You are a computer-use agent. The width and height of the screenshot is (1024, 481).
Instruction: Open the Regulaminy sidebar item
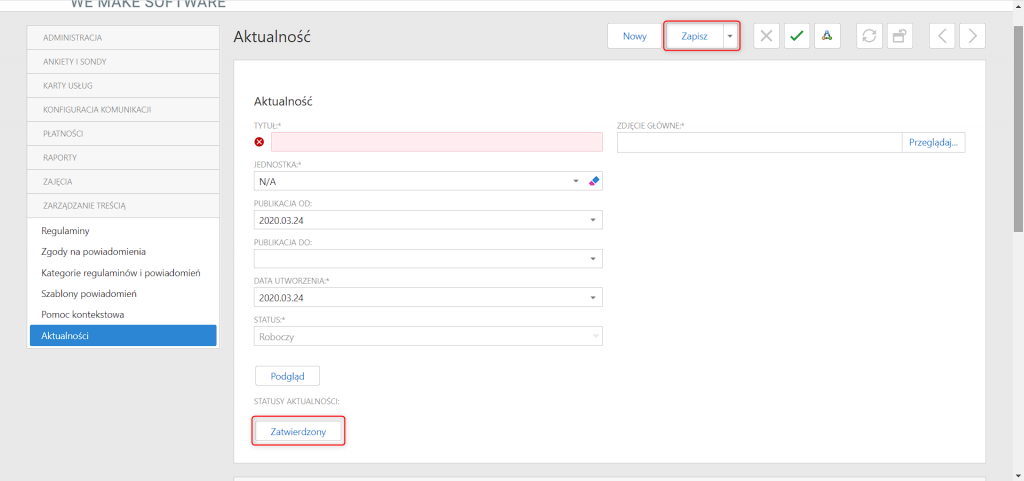pos(65,231)
